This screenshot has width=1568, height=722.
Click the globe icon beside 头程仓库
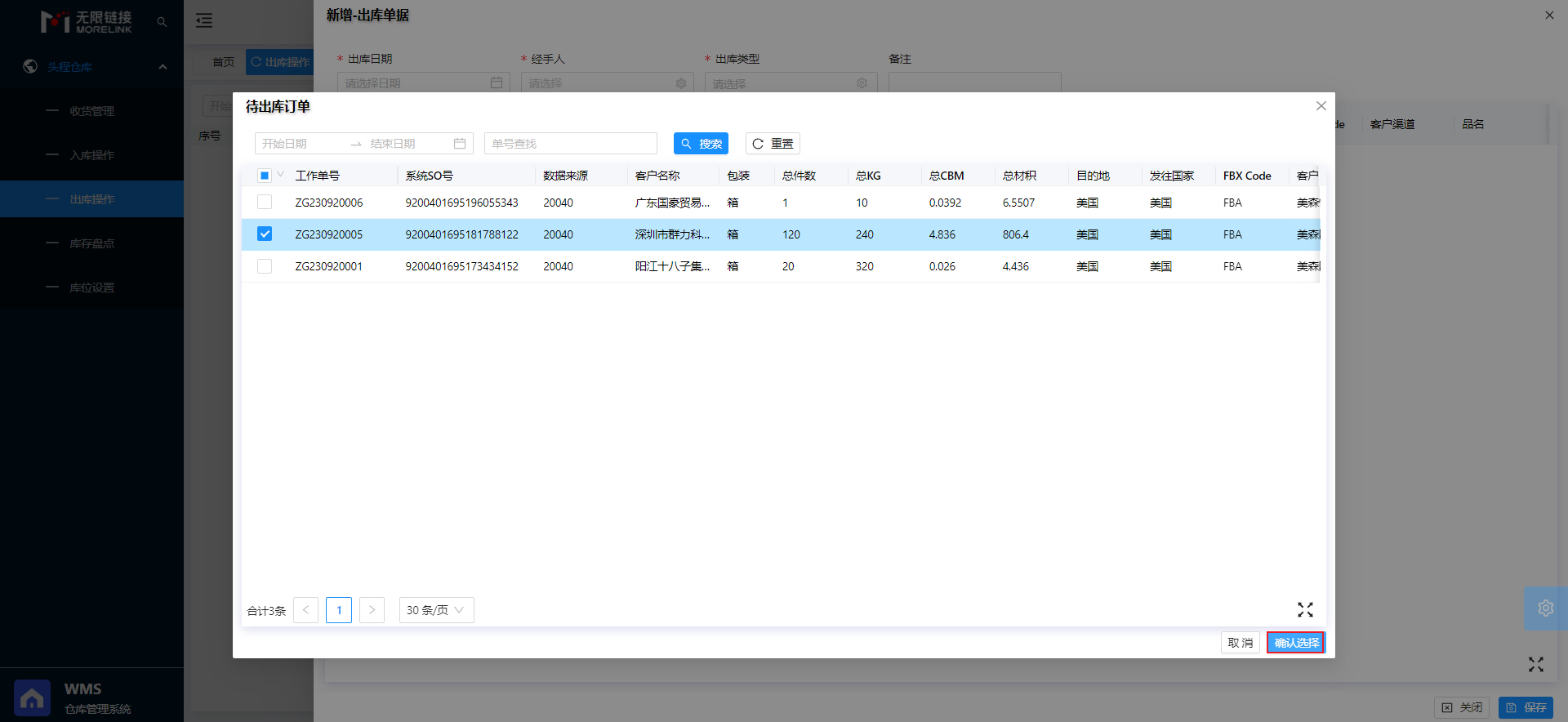(30, 66)
